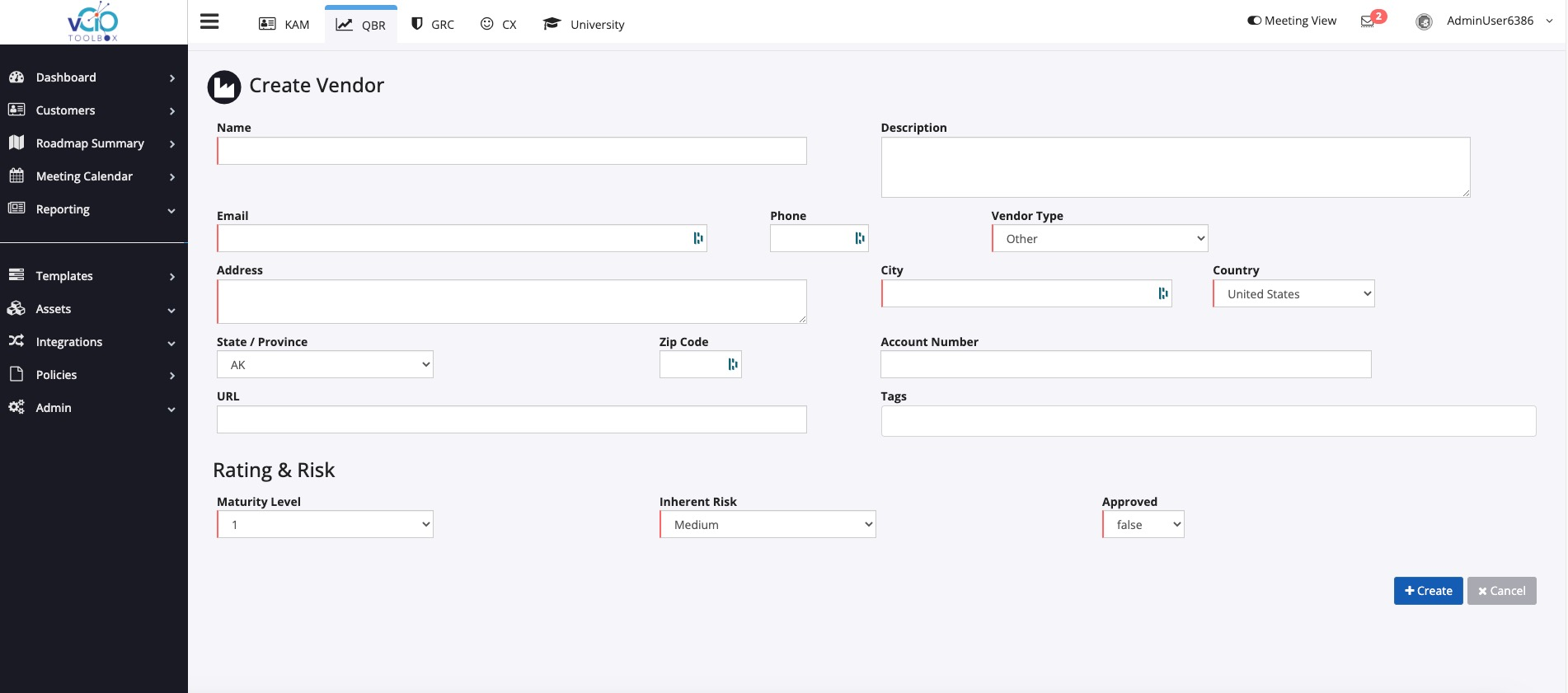Click the Reporting newspaper icon

click(x=16, y=208)
